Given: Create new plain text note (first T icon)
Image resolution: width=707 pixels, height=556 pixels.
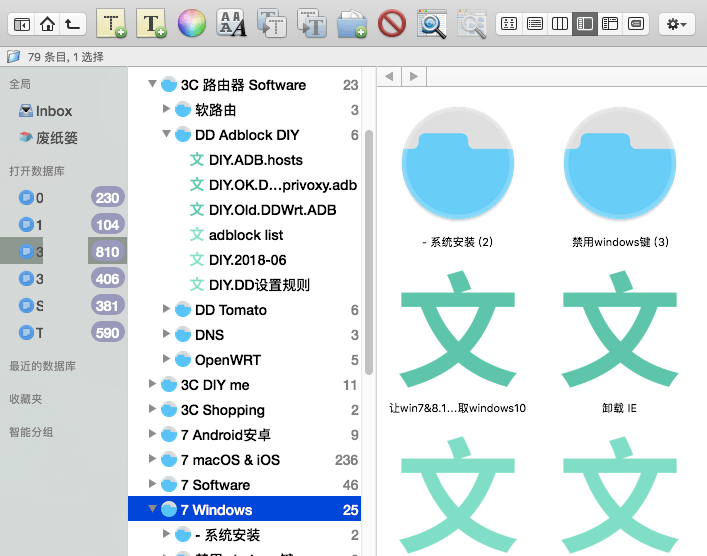Looking at the screenshot, I should [x=111, y=23].
